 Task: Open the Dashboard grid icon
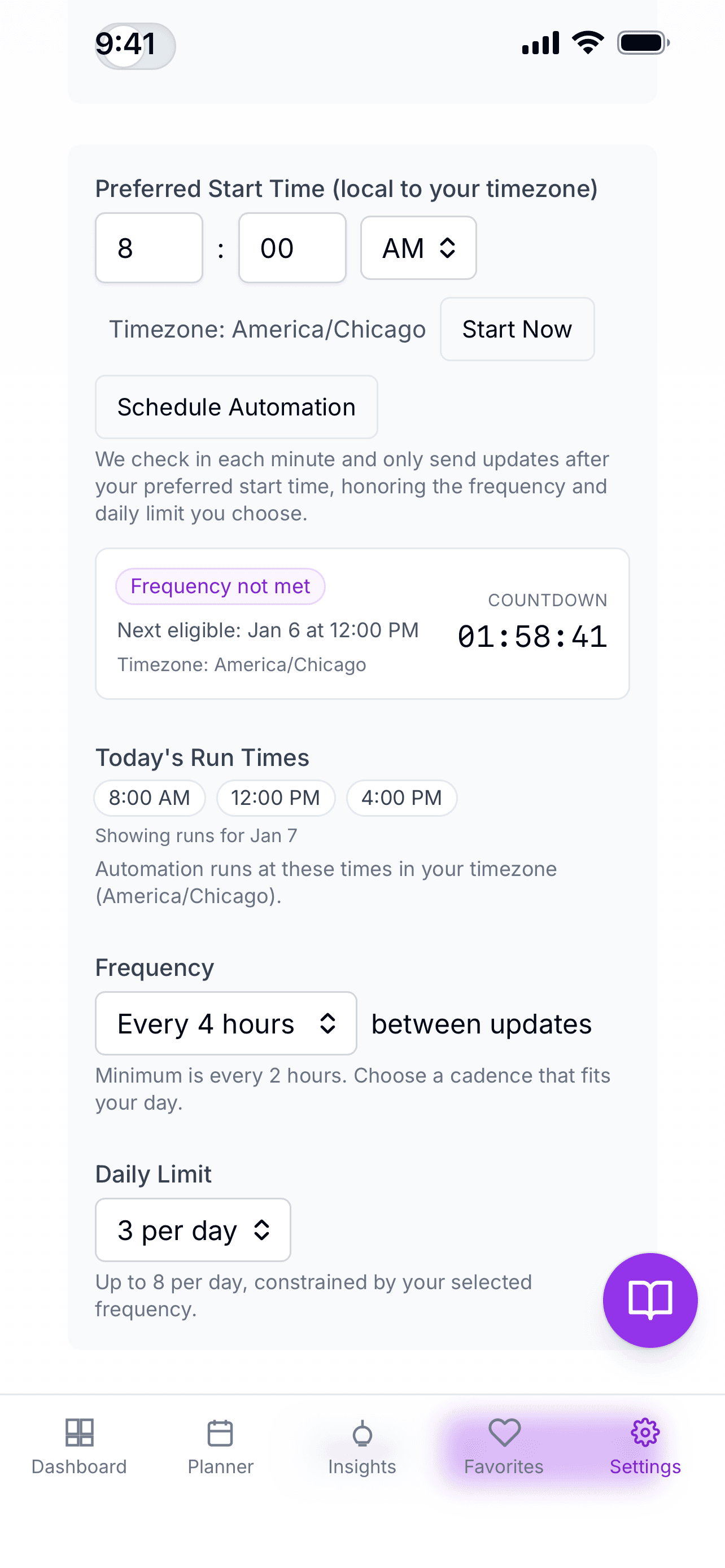tap(79, 1433)
